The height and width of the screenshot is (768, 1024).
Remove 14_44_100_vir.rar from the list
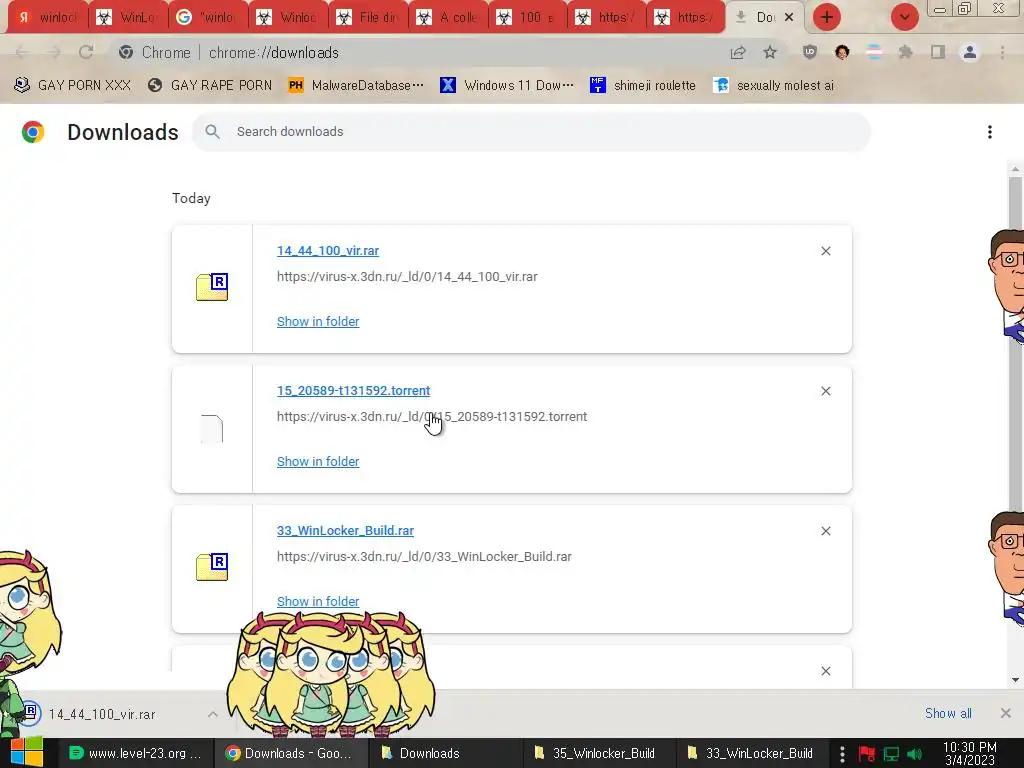[826, 251]
